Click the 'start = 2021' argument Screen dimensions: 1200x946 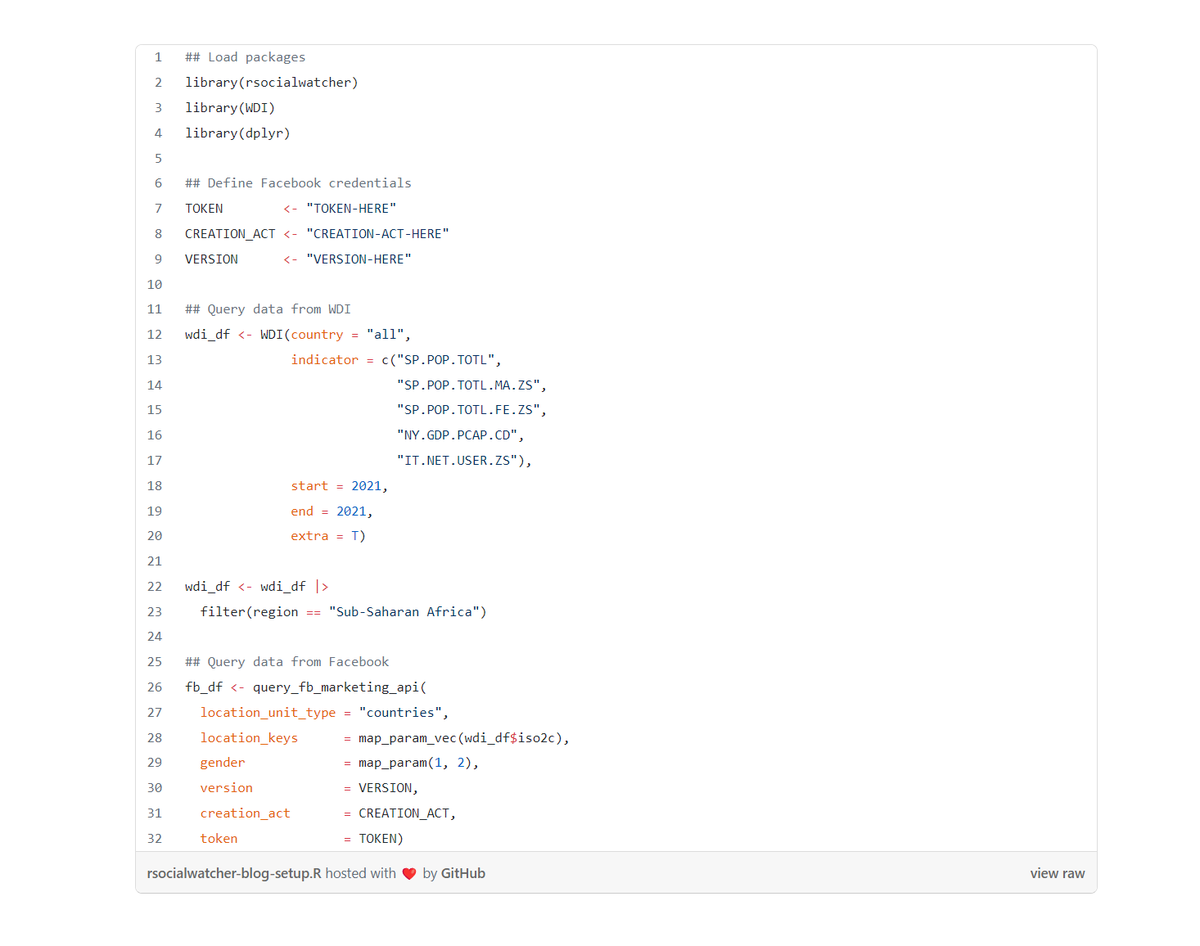pyautogui.click(x=336, y=486)
